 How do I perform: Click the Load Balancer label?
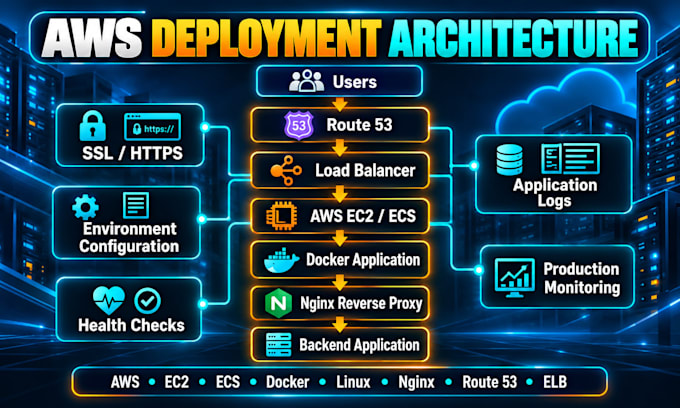click(x=365, y=170)
